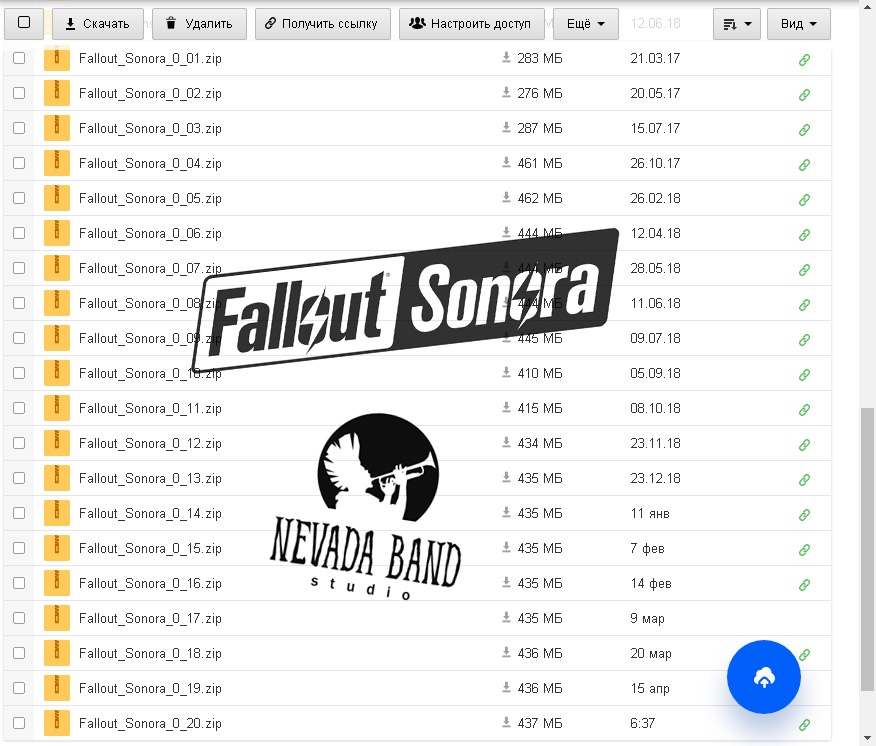Click the time 6:37
876x746 pixels.
click(642, 723)
